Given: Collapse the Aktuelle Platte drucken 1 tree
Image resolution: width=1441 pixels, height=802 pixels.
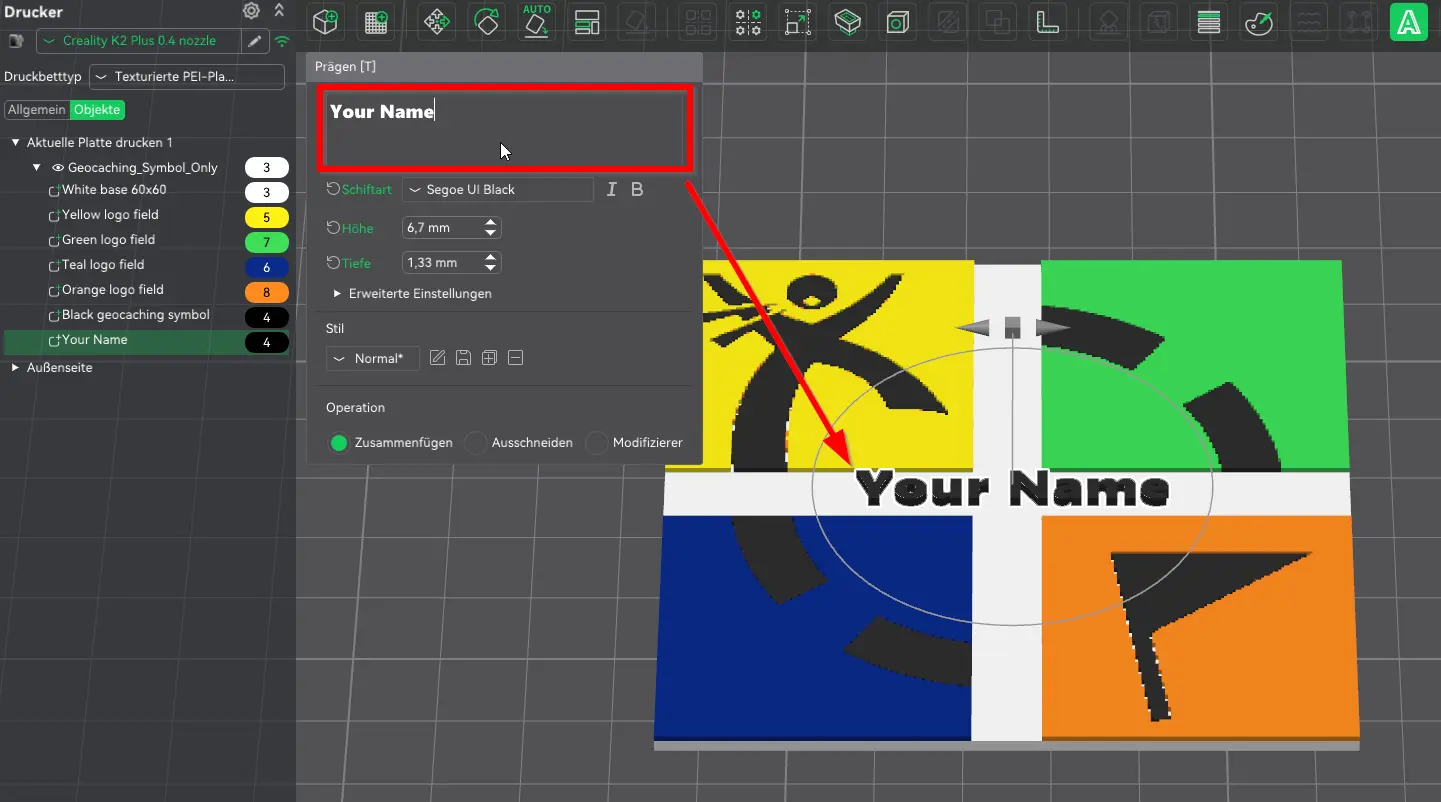Looking at the screenshot, I should (16, 143).
